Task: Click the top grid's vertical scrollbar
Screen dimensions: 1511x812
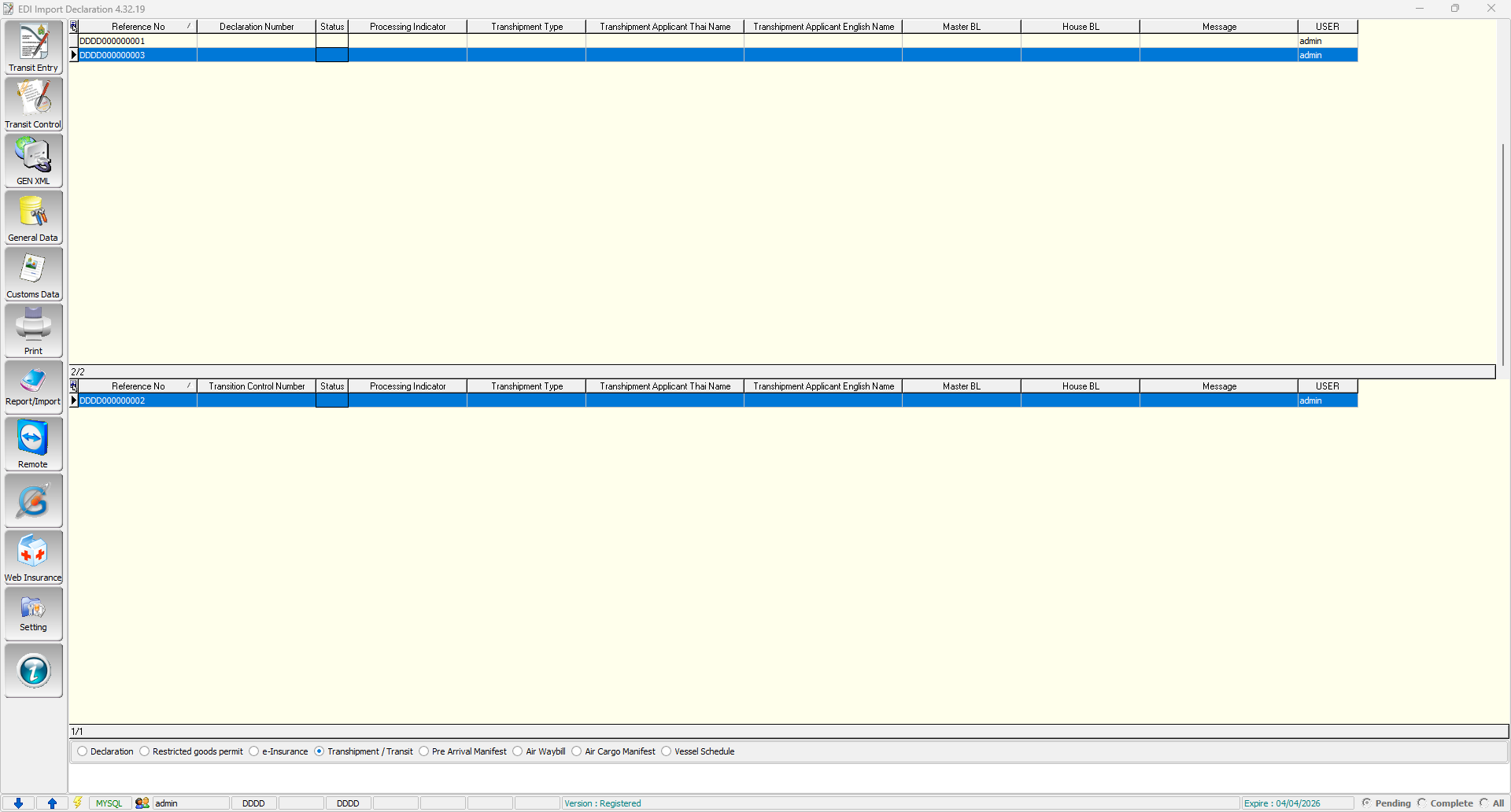Action: pos(1502,252)
